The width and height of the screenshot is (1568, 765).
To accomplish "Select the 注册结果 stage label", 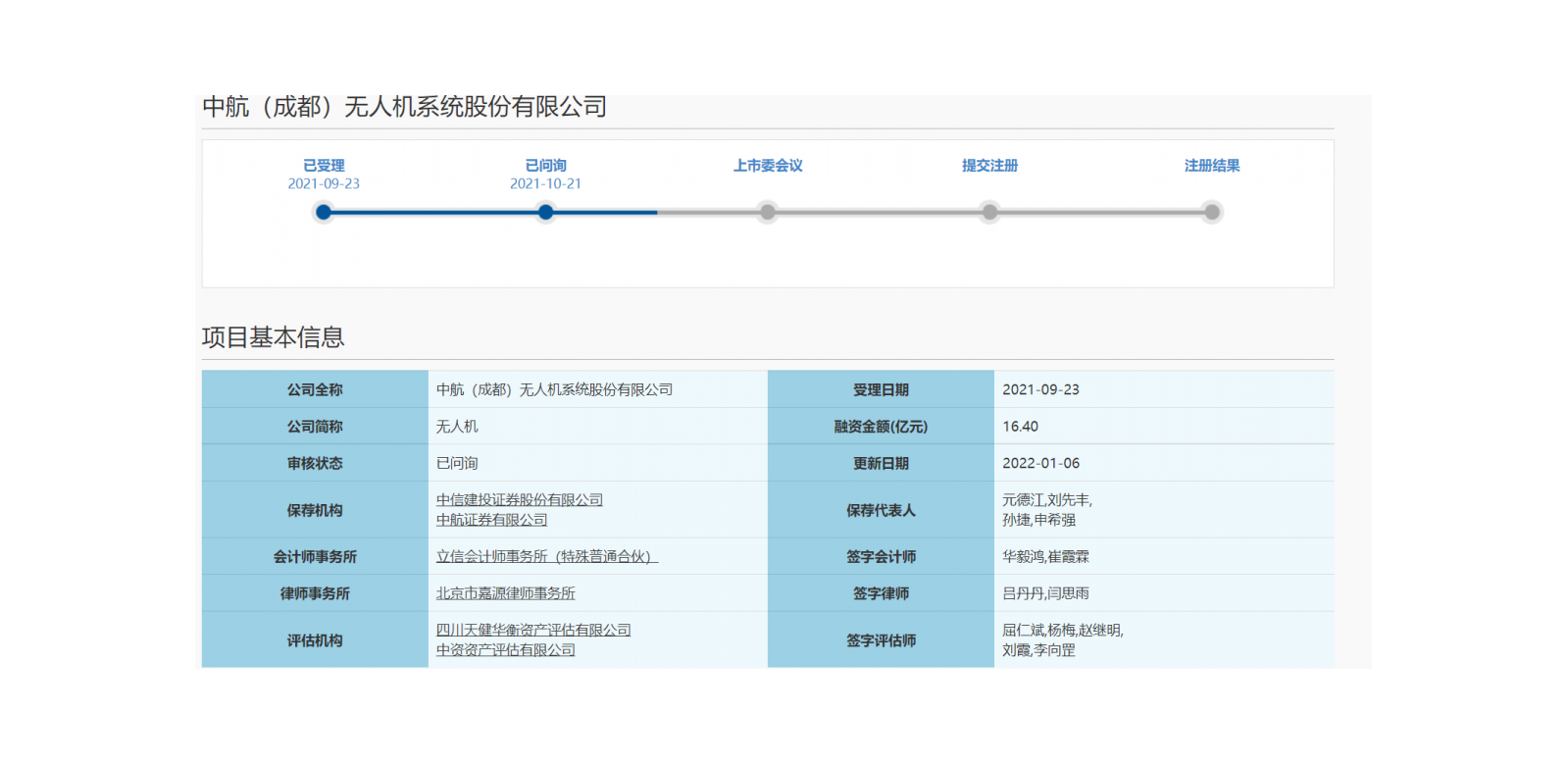I will coord(1212,166).
